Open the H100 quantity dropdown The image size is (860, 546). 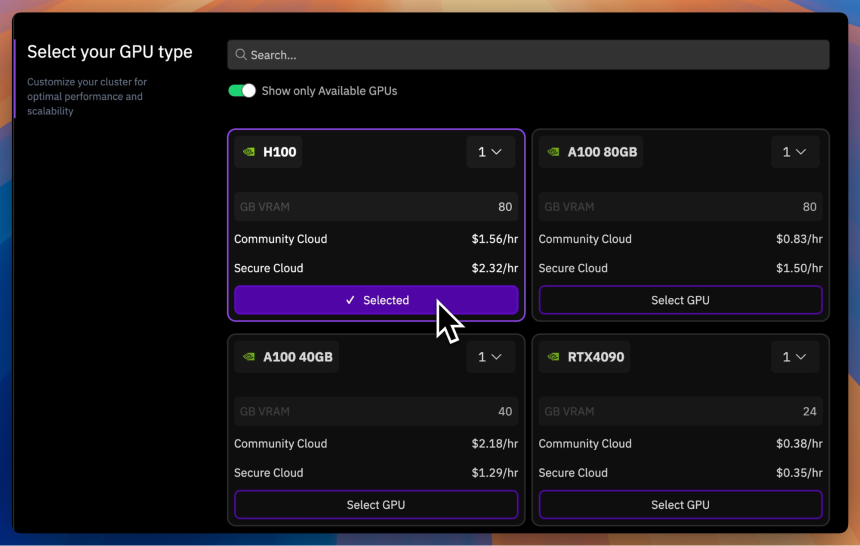click(x=490, y=152)
